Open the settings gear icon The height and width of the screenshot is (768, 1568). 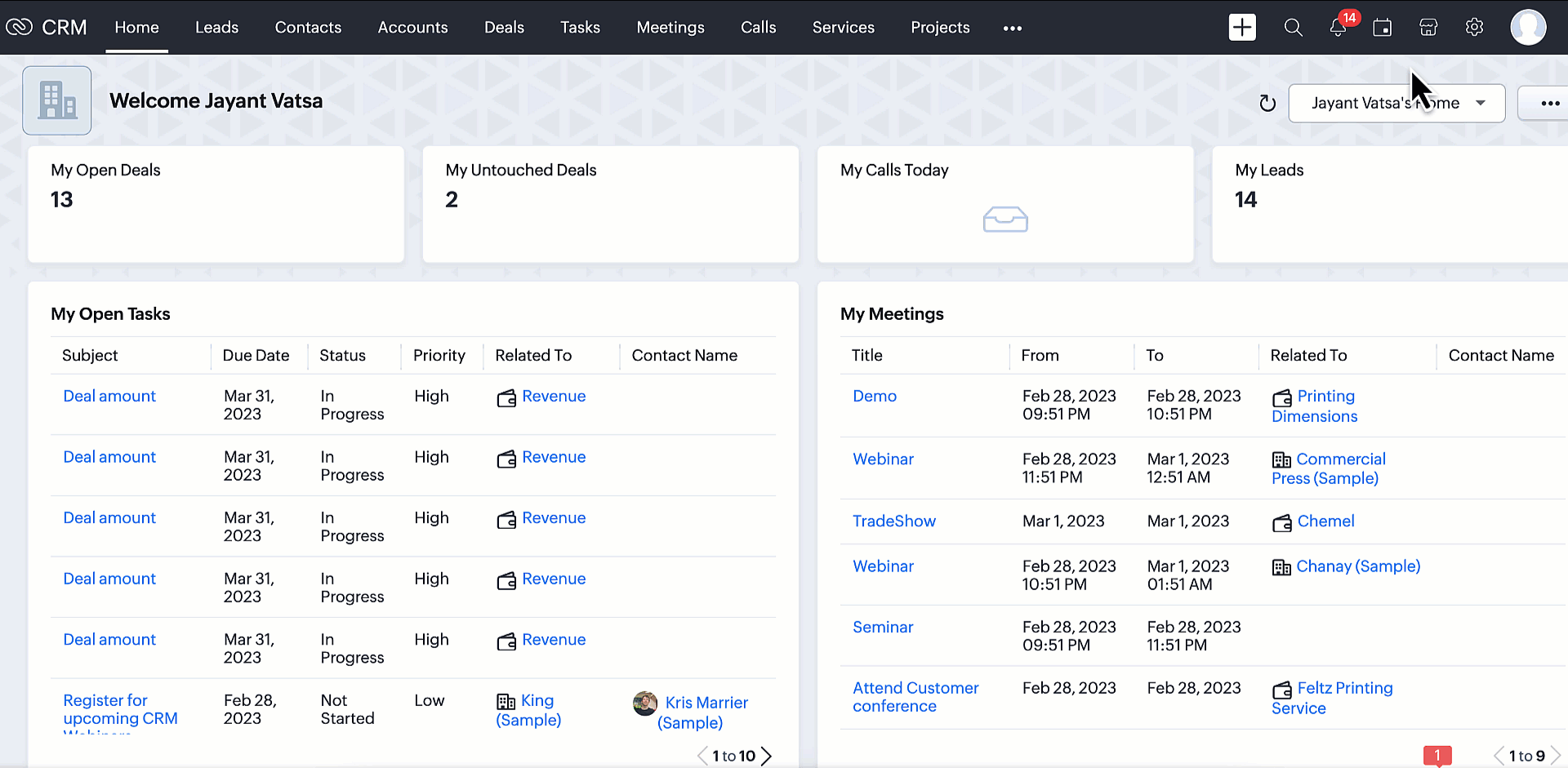(x=1474, y=28)
